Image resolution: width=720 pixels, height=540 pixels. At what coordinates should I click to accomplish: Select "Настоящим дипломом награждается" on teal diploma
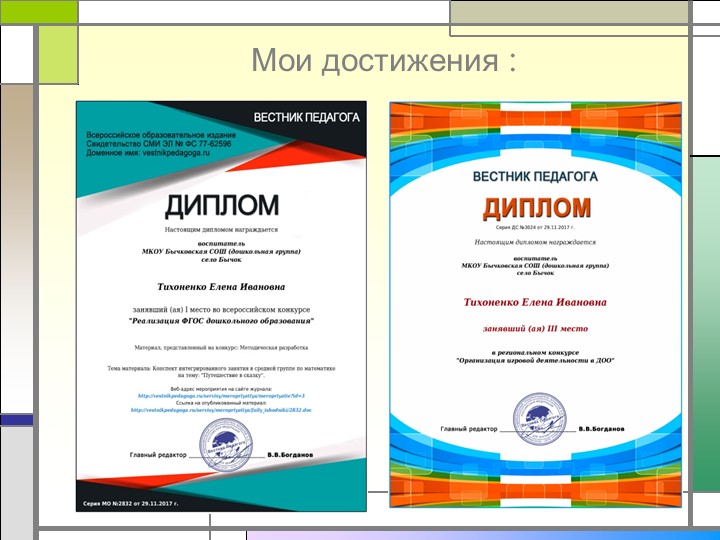point(221,230)
